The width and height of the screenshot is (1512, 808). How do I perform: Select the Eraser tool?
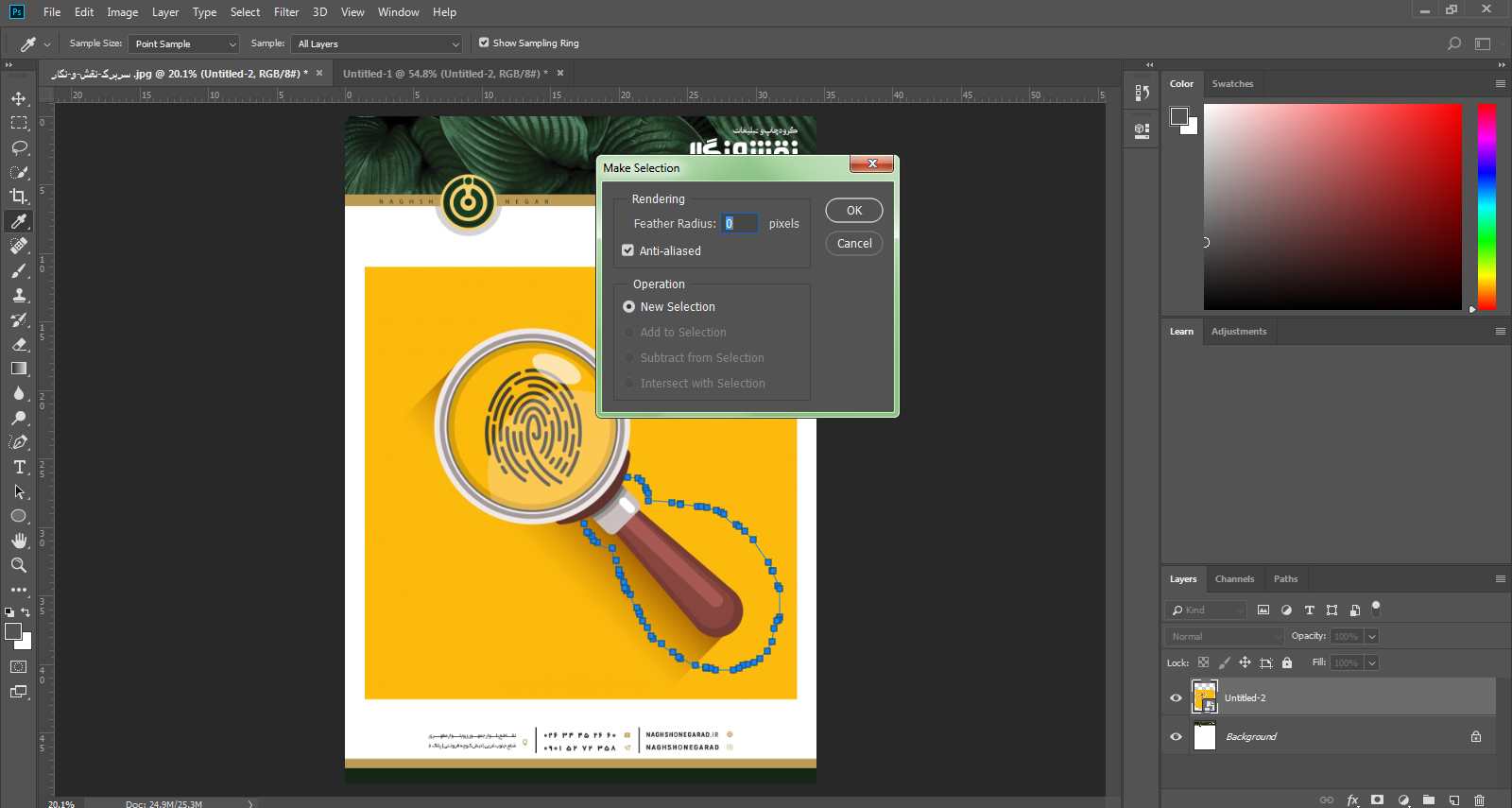19,344
